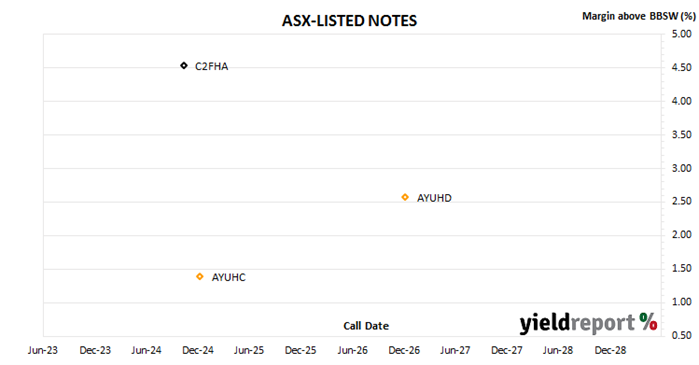Click the Dec-28 x-axis label

(610, 350)
